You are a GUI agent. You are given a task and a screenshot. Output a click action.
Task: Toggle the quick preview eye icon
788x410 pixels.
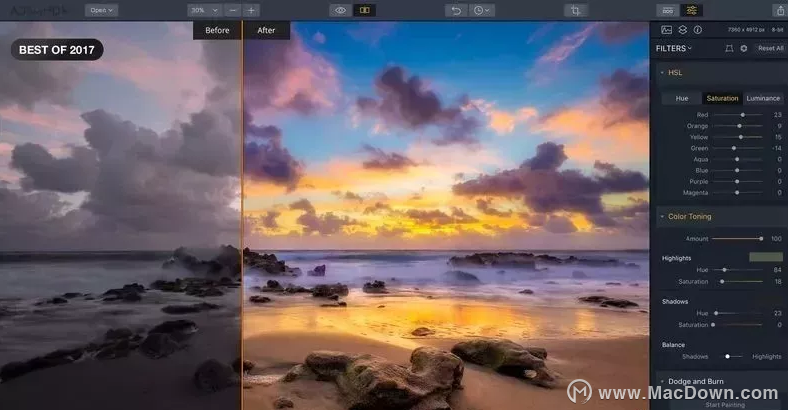coord(340,10)
